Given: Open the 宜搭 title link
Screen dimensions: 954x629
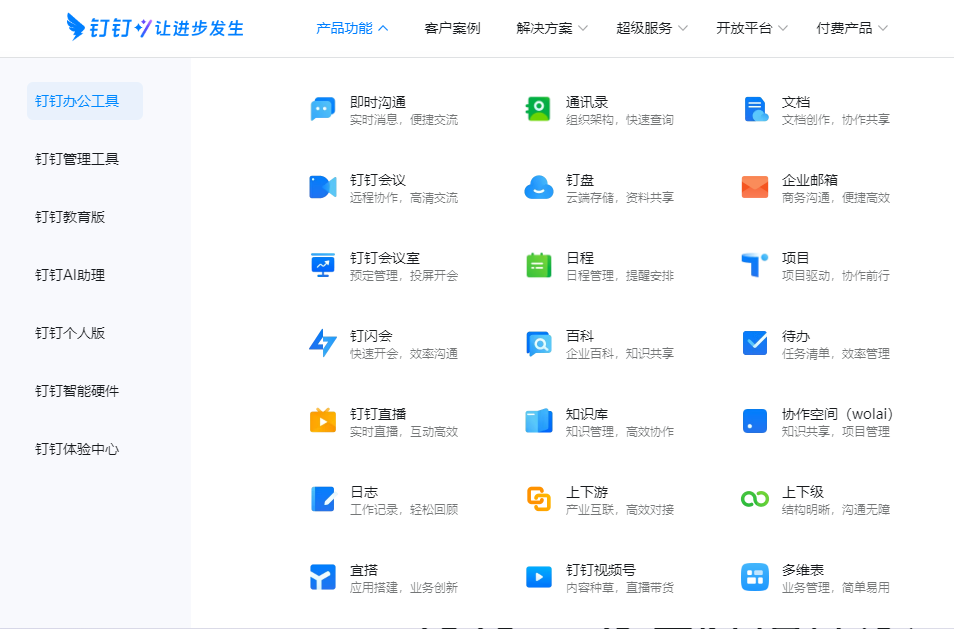Looking at the screenshot, I should point(364,570).
